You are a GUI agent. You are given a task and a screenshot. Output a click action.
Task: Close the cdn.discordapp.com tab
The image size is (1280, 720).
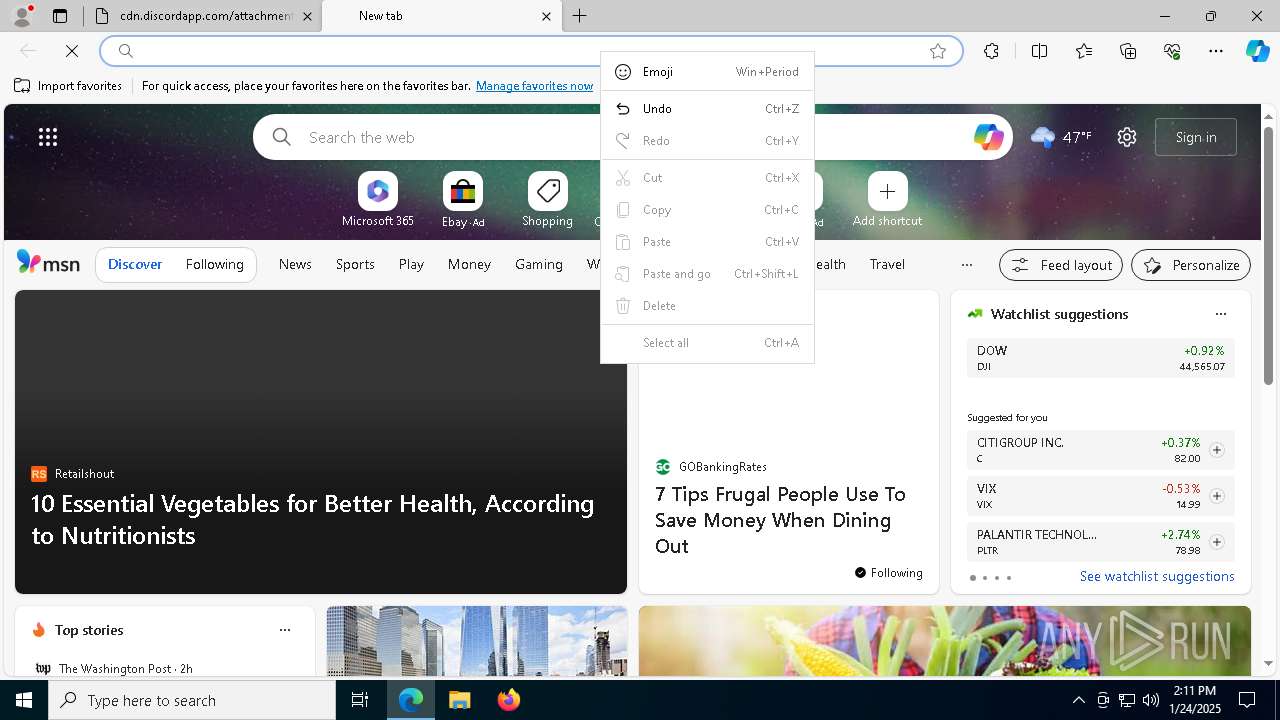(x=307, y=16)
